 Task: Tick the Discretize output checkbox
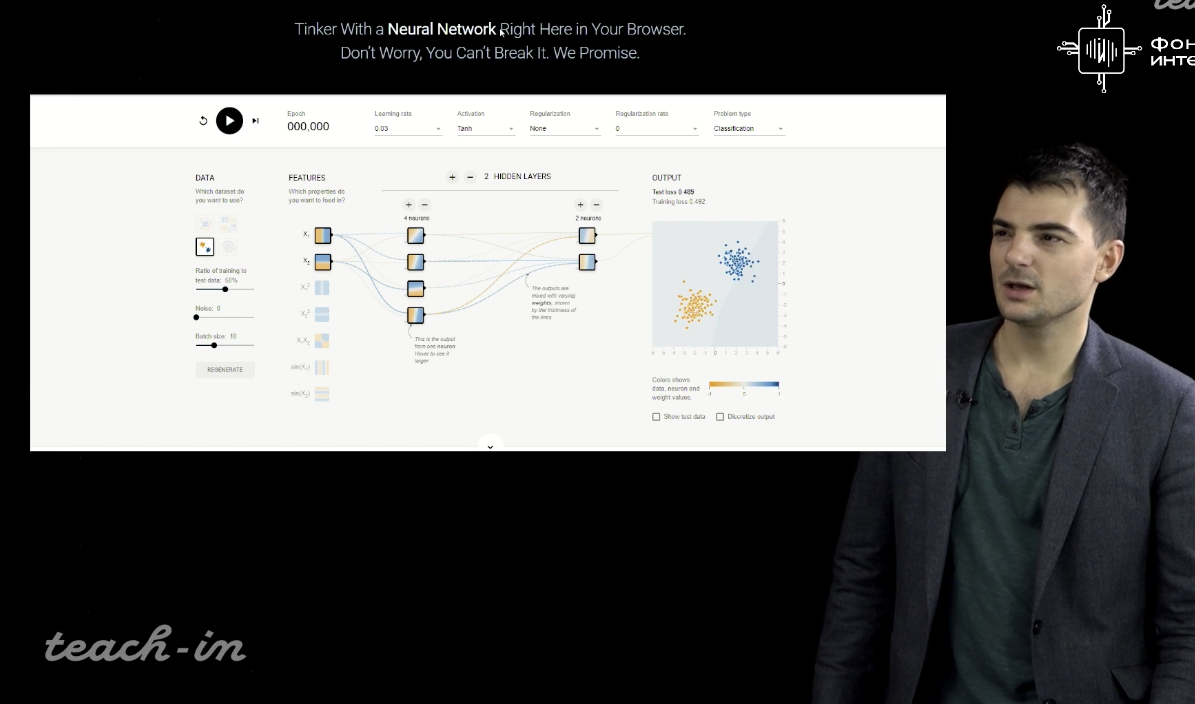(720, 417)
